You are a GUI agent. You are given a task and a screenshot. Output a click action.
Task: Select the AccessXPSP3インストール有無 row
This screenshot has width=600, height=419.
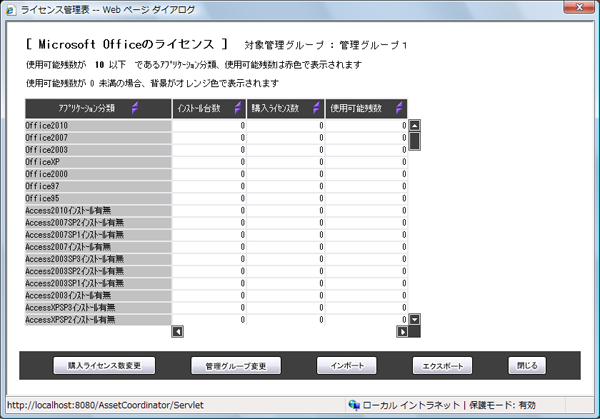[216, 308]
